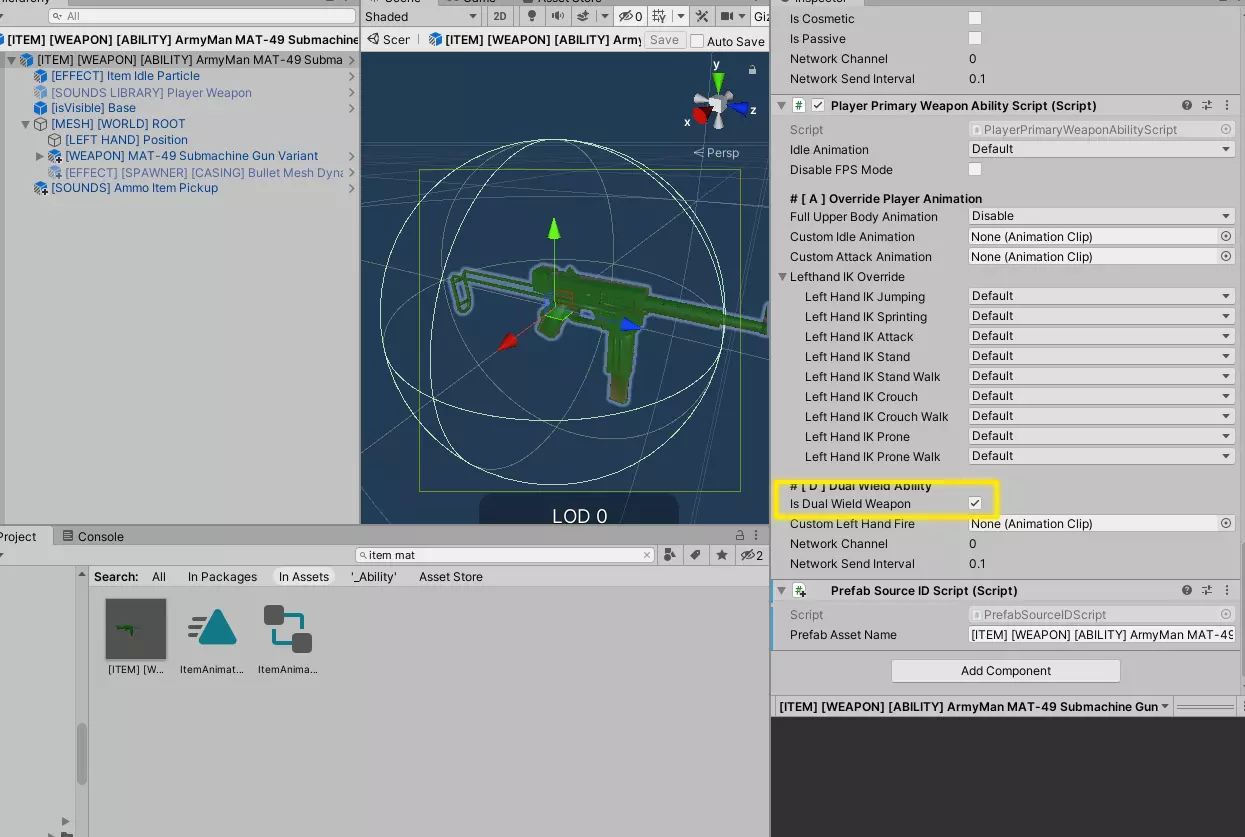
Task: Select the weapon prefab thumbnail in Project
Action: 136,629
